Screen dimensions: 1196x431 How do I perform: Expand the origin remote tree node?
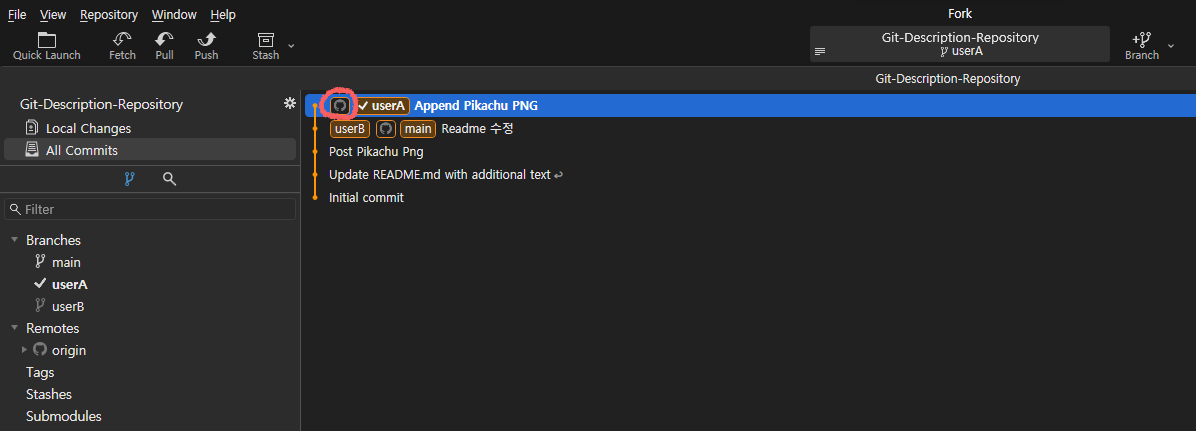[x=24, y=350]
